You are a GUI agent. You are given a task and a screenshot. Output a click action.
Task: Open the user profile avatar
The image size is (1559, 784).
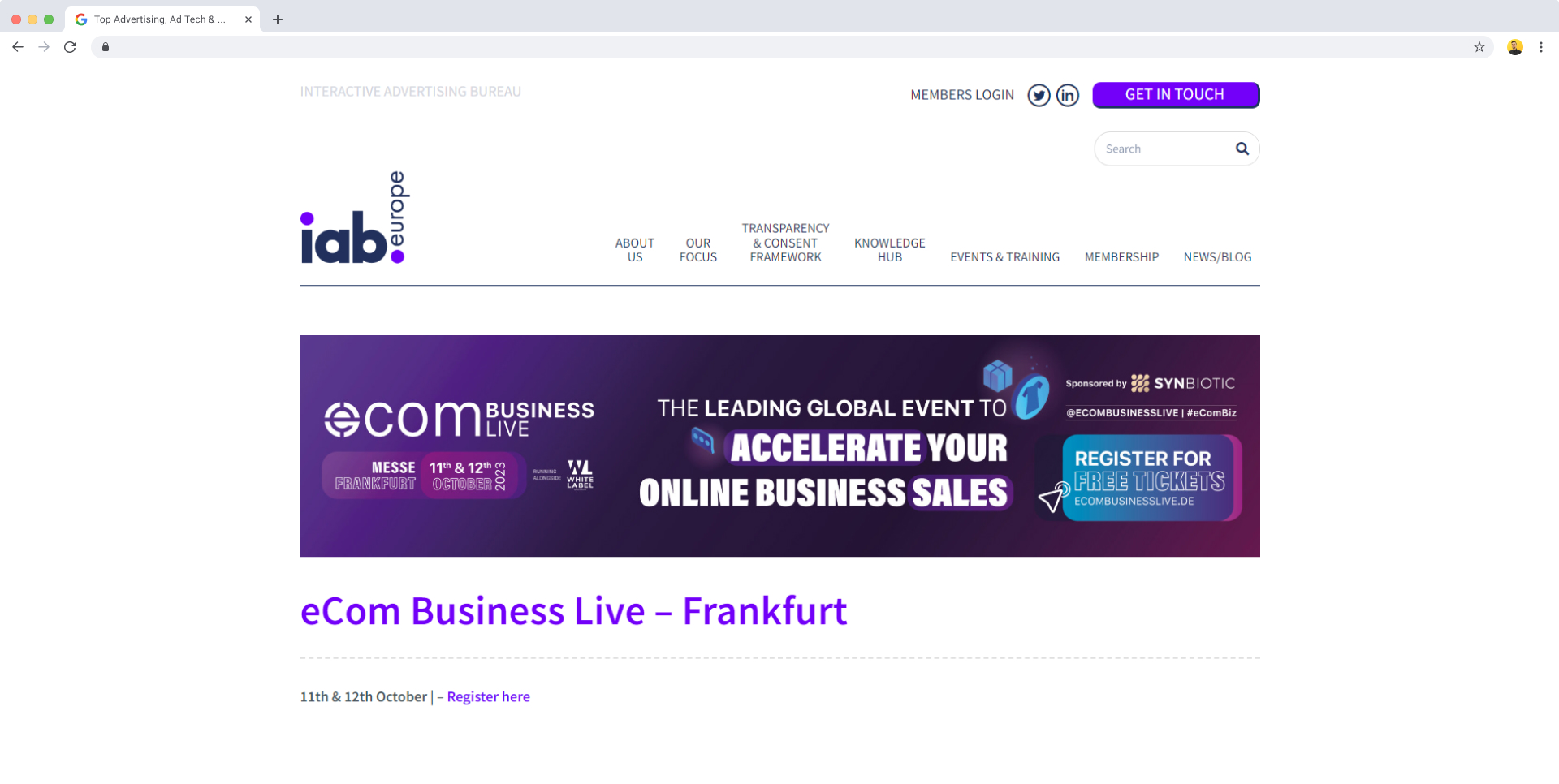coord(1514,47)
